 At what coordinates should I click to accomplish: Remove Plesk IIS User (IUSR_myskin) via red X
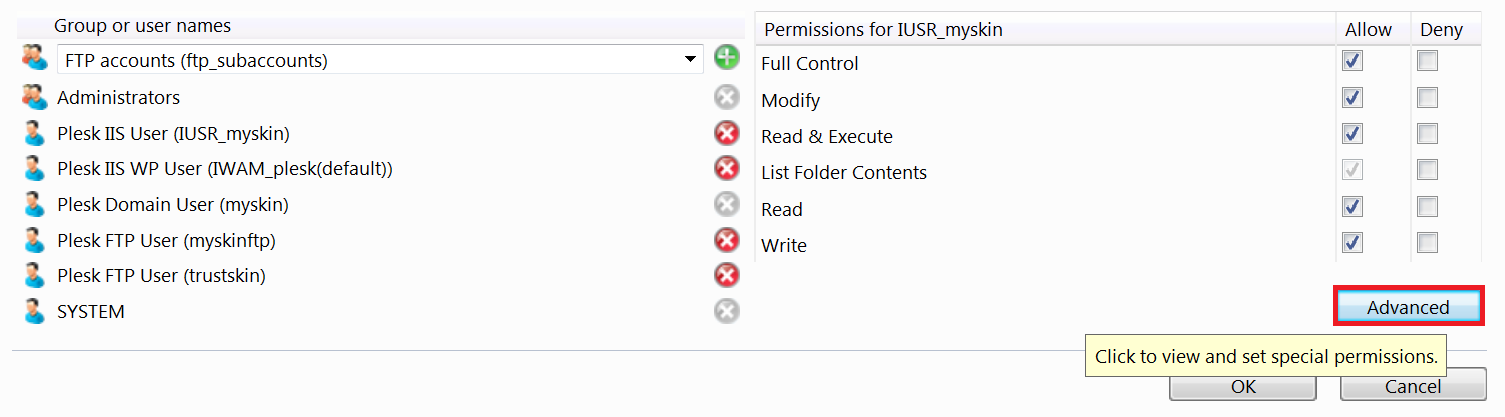tap(727, 132)
